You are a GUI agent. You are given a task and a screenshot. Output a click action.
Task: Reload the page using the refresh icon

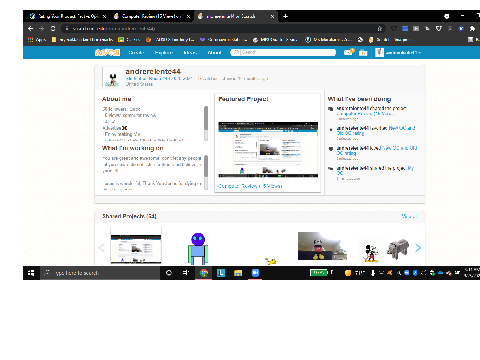click(53, 29)
